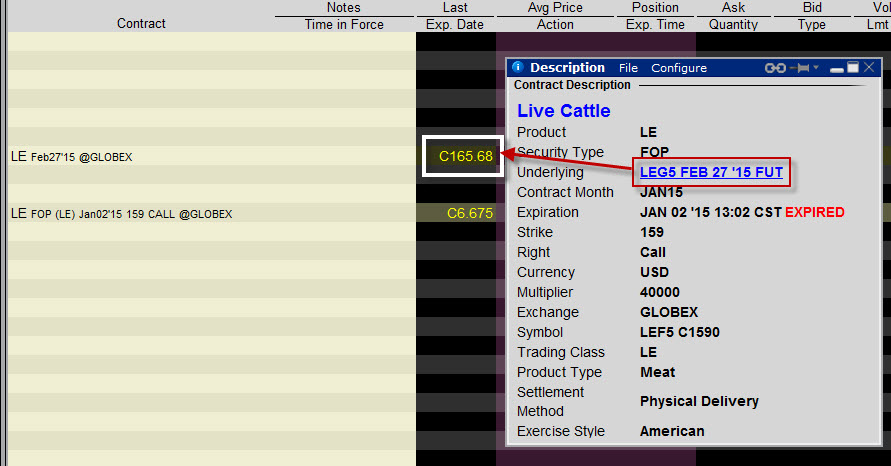The height and width of the screenshot is (466, 891).
Task: Click the Position column header
Action: click(655, 7)
